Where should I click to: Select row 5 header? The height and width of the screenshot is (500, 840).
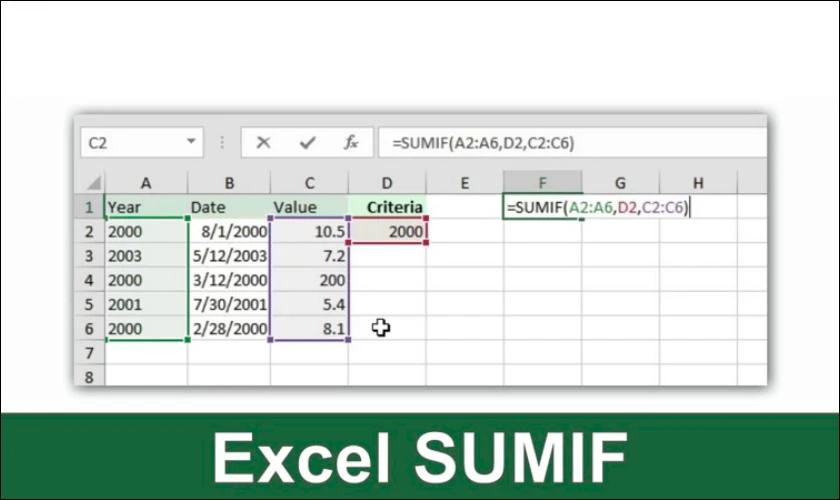click(x=89, y=304)
